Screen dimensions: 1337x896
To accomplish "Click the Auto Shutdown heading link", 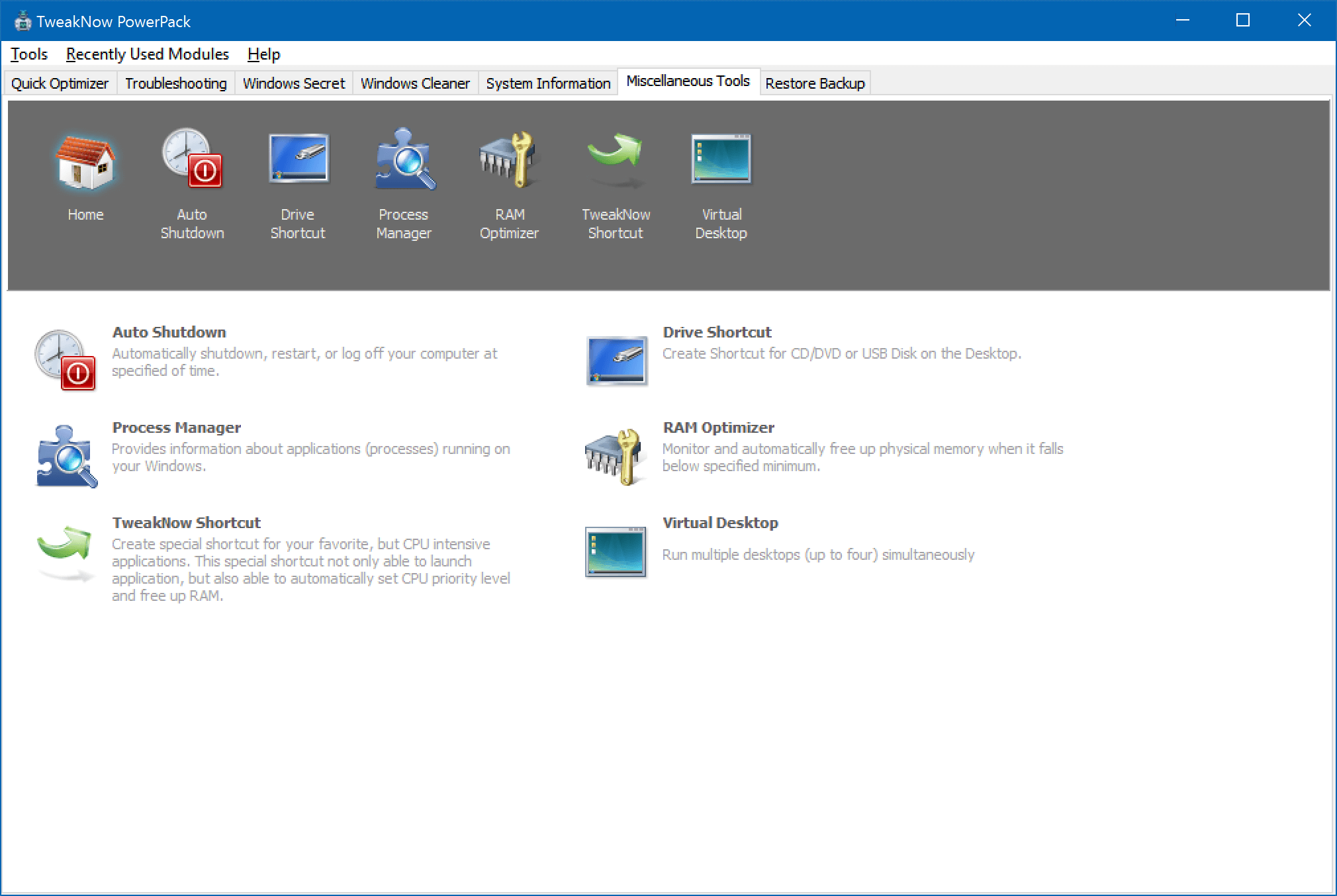I will [x=169, y=332].
